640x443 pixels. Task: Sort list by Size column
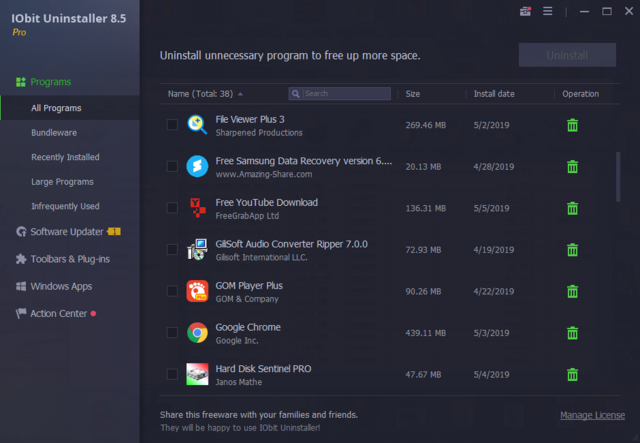412,94
